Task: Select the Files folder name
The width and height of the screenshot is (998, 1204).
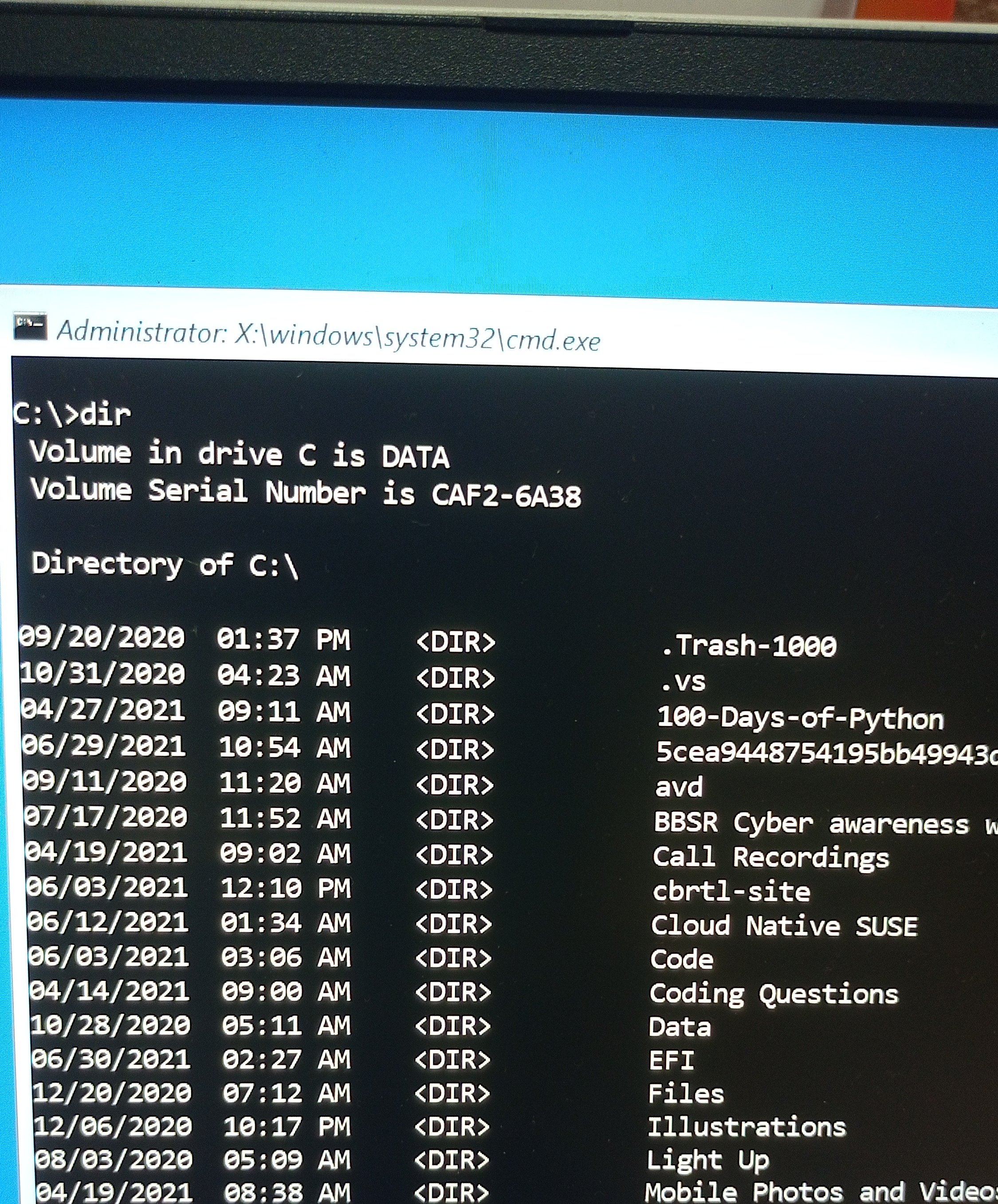Action: coord(686,1093)
